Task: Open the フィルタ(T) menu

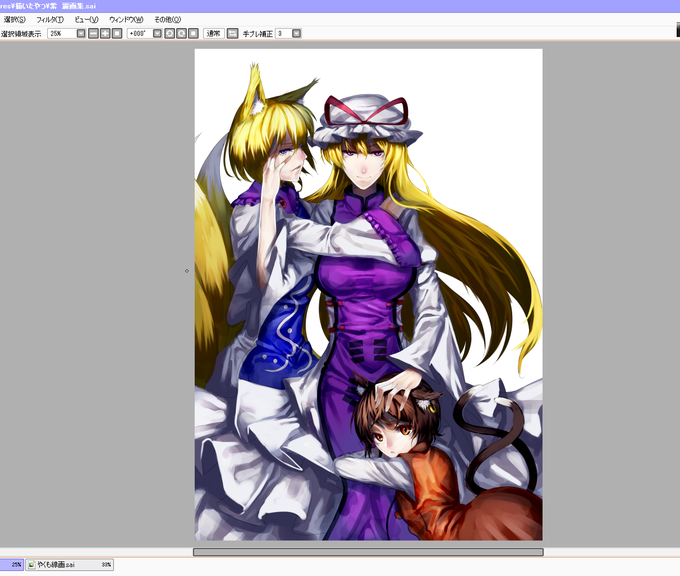Action: coord(50,20)
